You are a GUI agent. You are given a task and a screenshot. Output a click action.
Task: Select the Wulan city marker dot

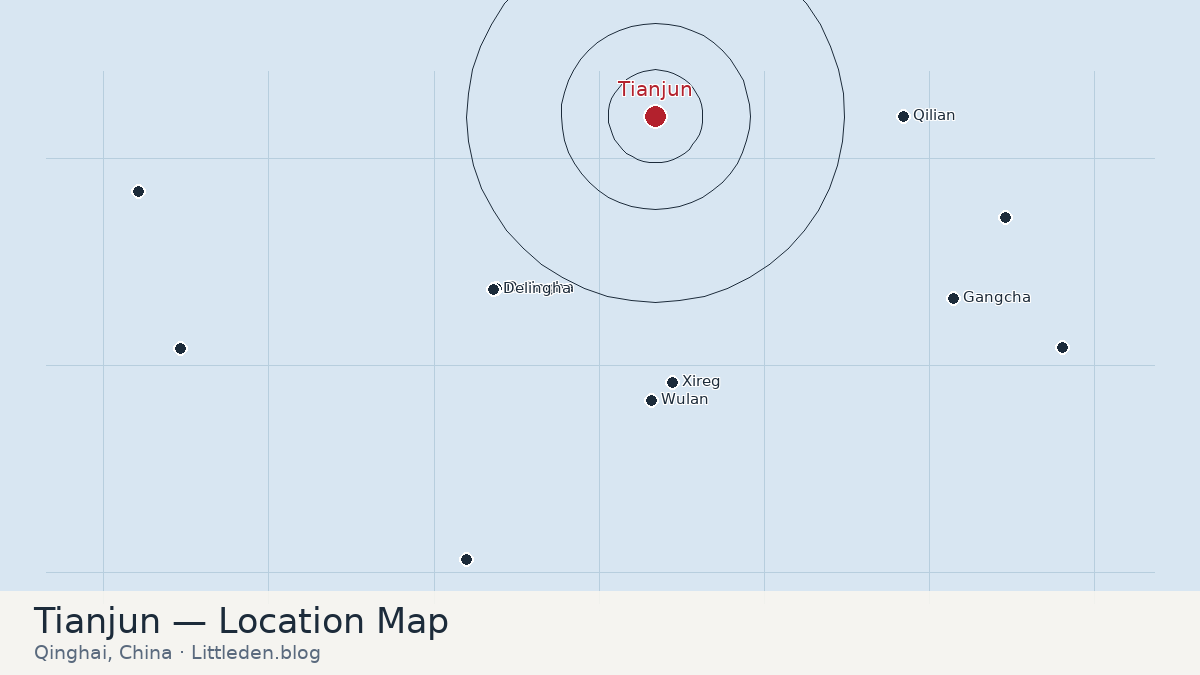click(651, 400)
